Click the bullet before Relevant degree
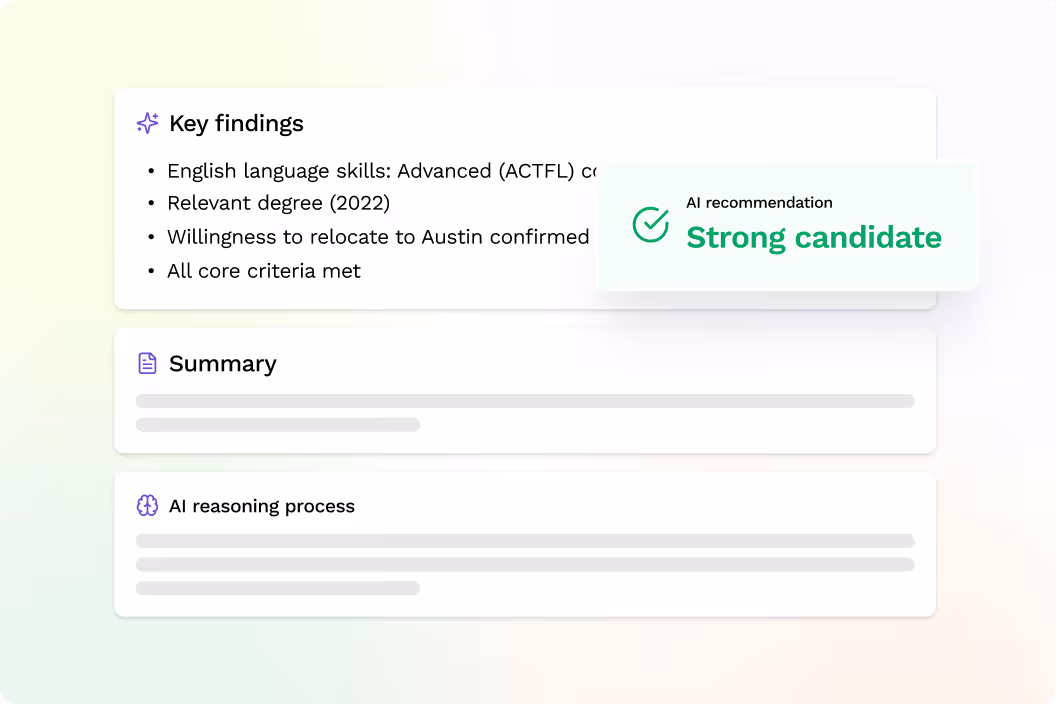 [151, 204]
